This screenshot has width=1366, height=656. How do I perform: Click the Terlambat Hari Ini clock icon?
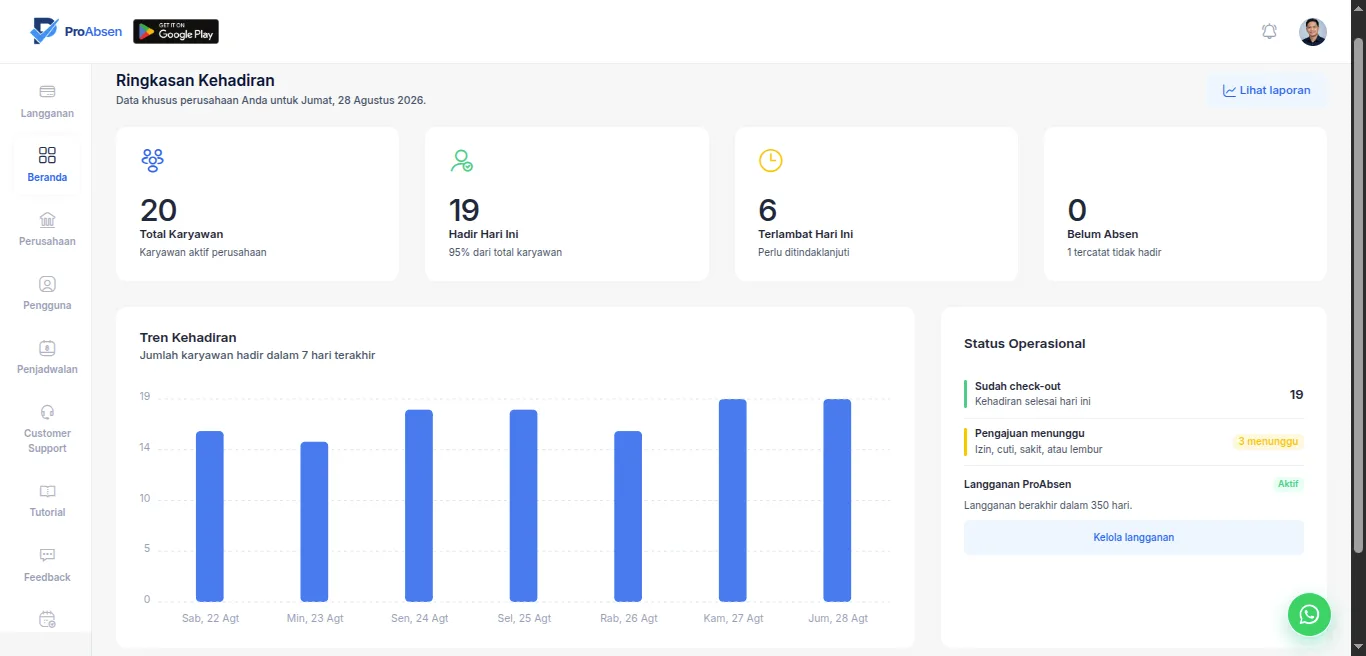coord(770,160)
